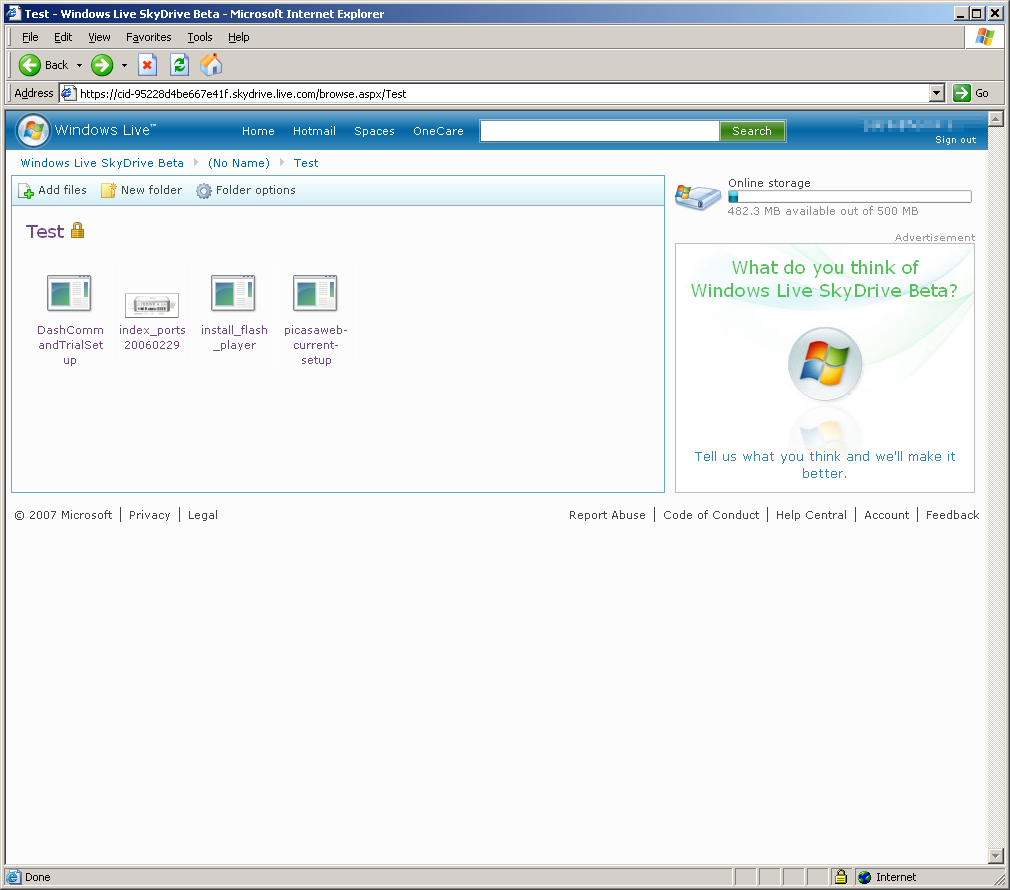1010x890 pixels.
Task: Click the (No Name) breadcrumb
Action: click(x=238, y=163)
